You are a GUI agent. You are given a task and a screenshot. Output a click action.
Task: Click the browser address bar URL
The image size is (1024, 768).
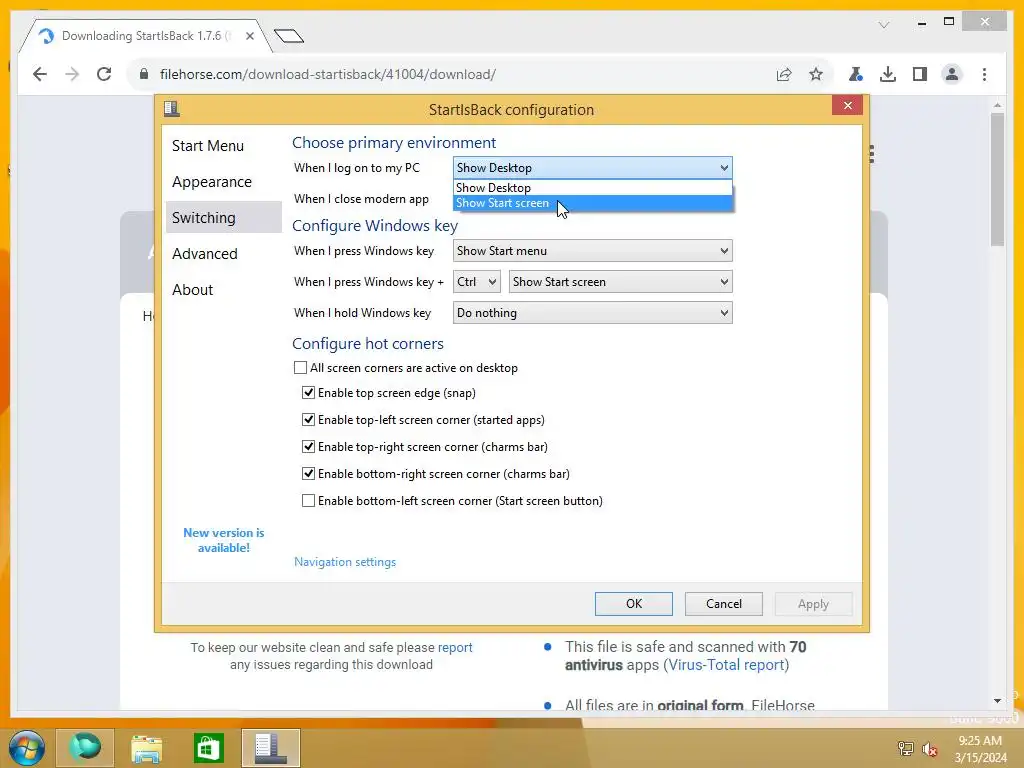click(x=327, y=74)
